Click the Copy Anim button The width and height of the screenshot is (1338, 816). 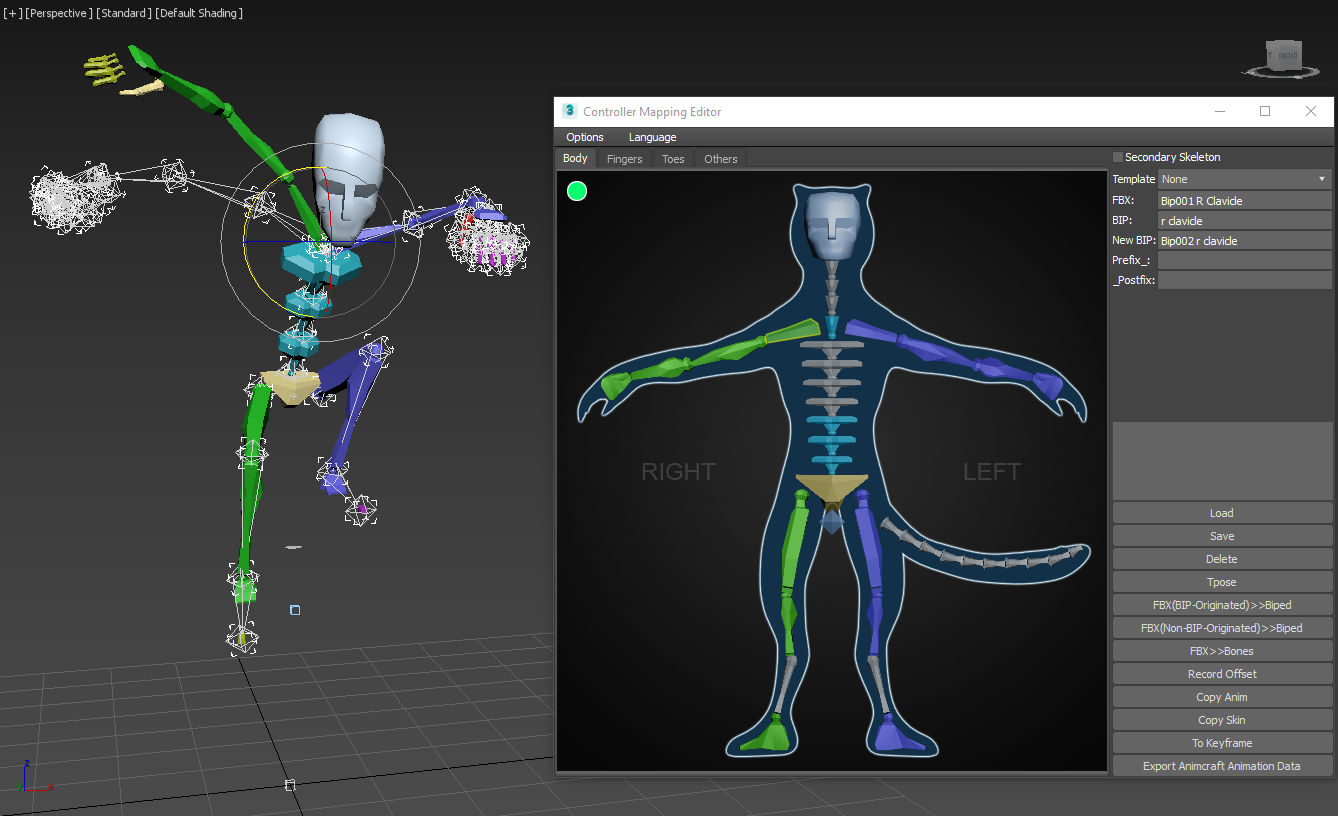point(1222,697)
